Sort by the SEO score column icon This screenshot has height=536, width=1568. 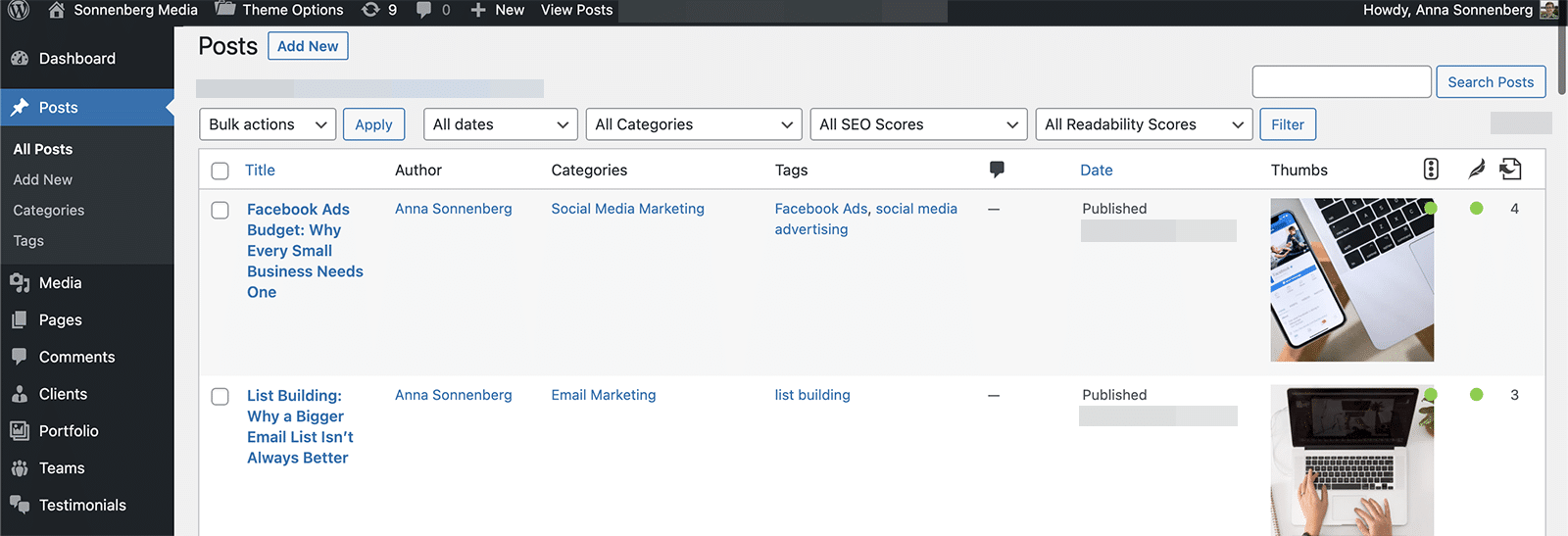click(x=1431, y=170)
